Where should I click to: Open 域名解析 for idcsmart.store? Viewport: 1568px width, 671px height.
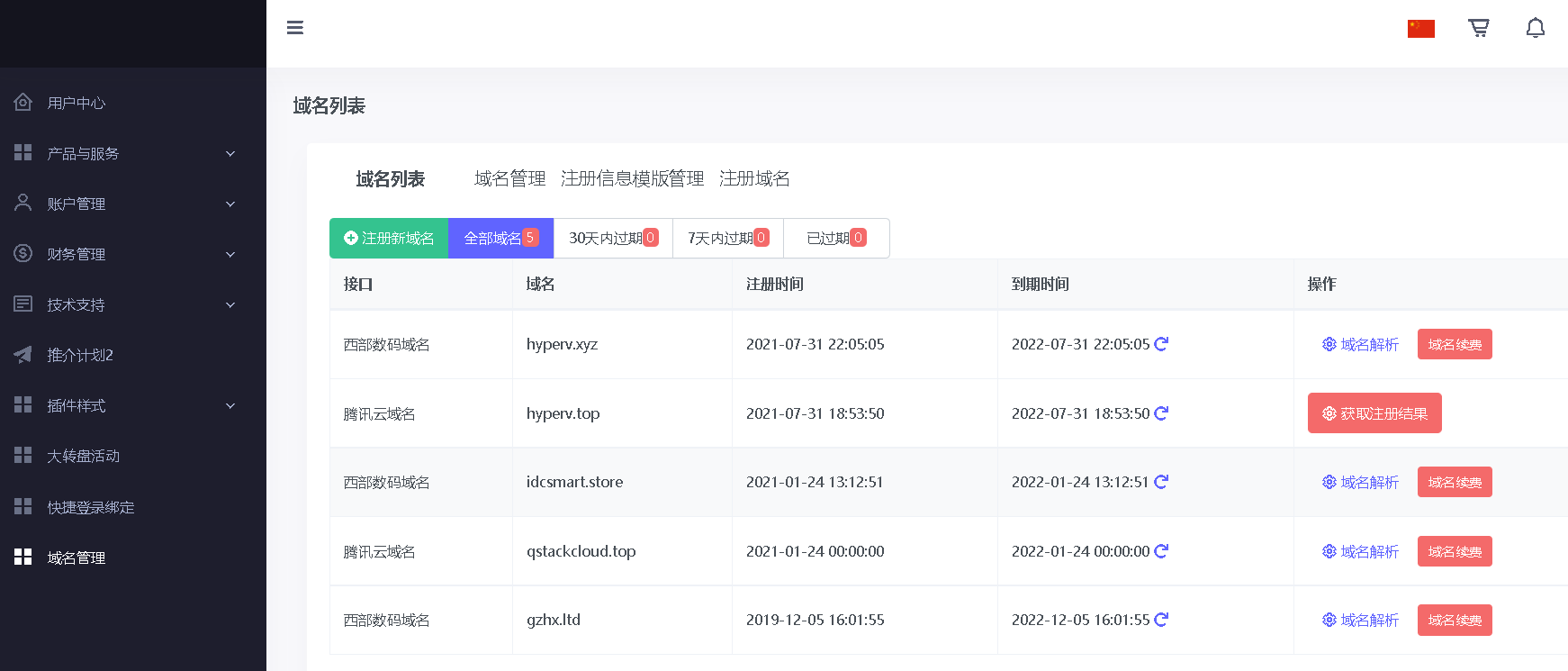coord(1360,482)
